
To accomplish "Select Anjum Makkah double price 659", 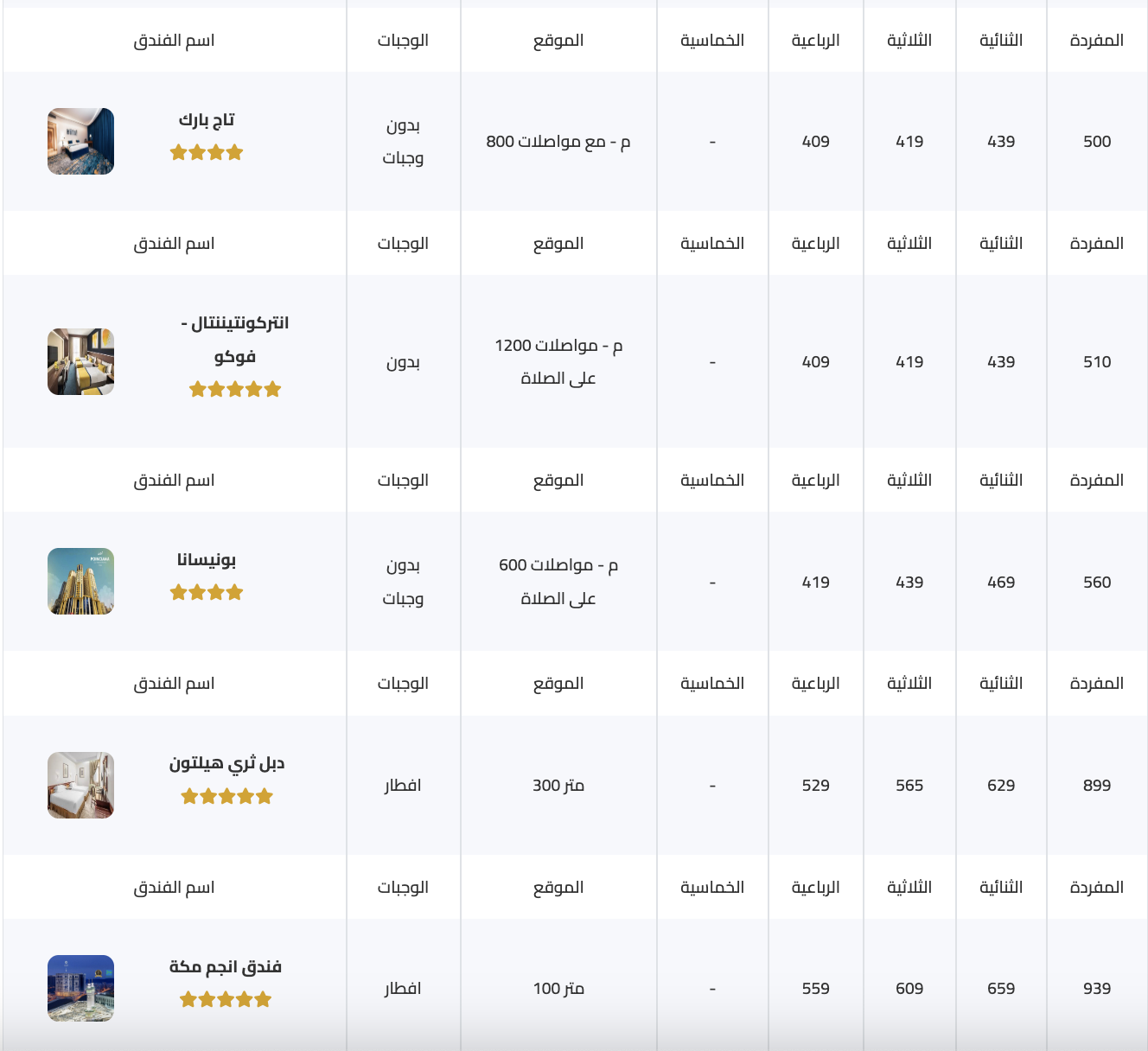I will pyautogui.click(x=1001, y=989).
